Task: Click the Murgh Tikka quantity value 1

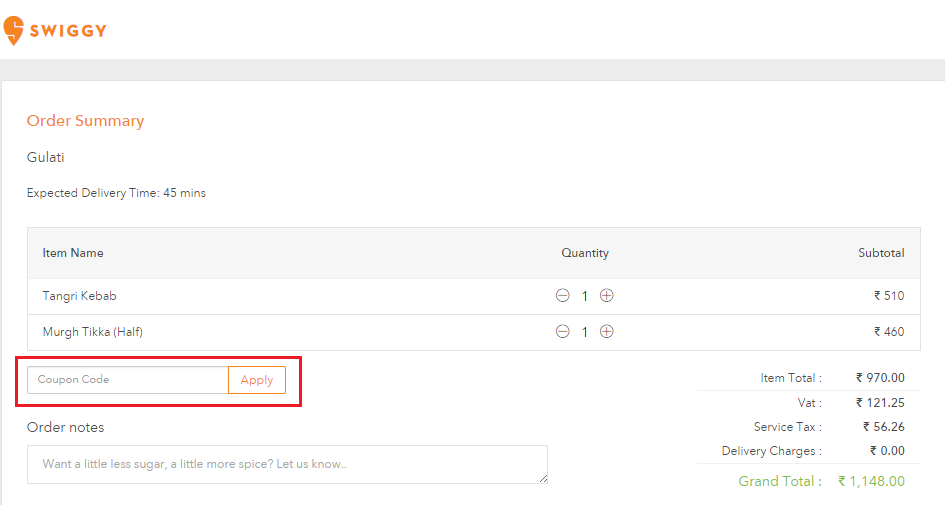Action: tap(585, 332)
